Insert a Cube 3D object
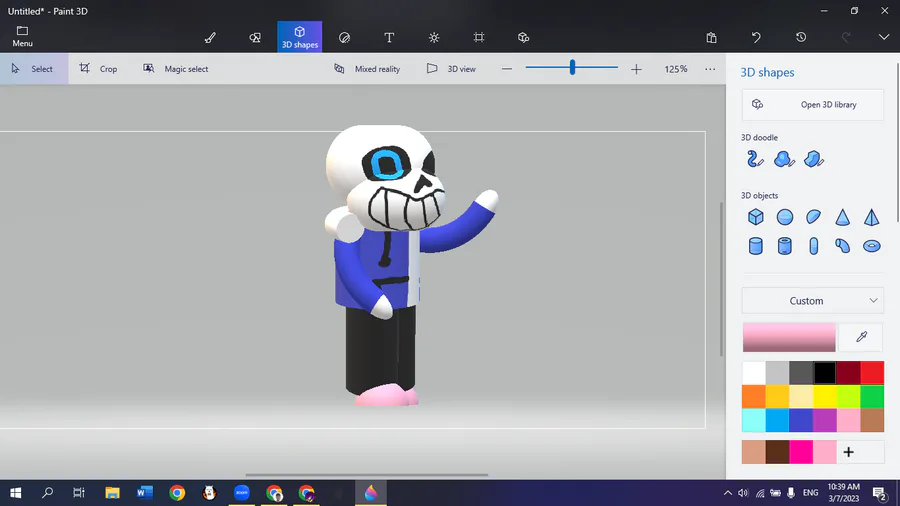 [755, 217]
